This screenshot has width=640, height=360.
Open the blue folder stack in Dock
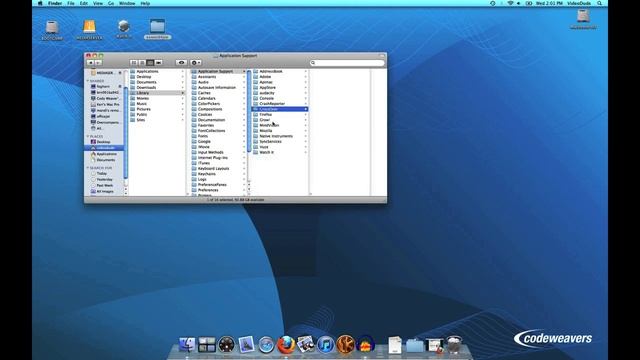tap(415, 346)
